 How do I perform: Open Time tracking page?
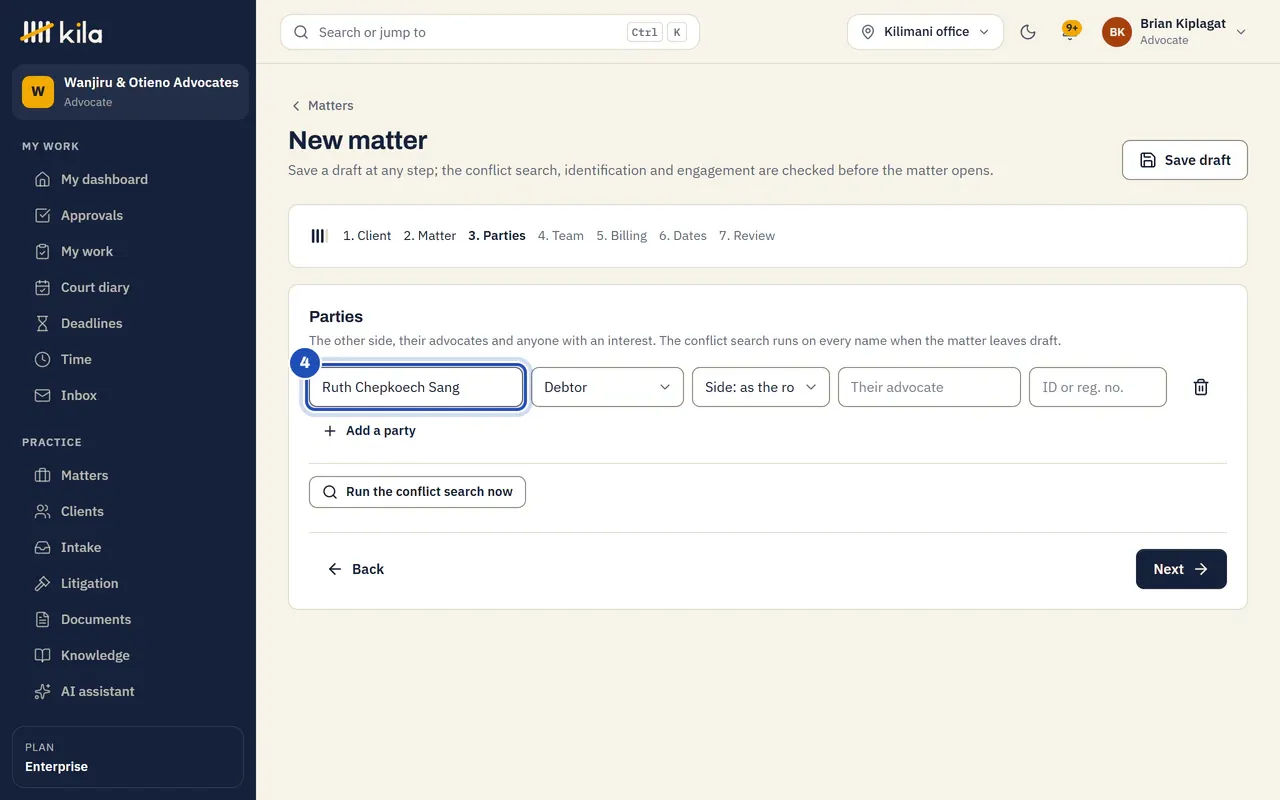(128, 359)
